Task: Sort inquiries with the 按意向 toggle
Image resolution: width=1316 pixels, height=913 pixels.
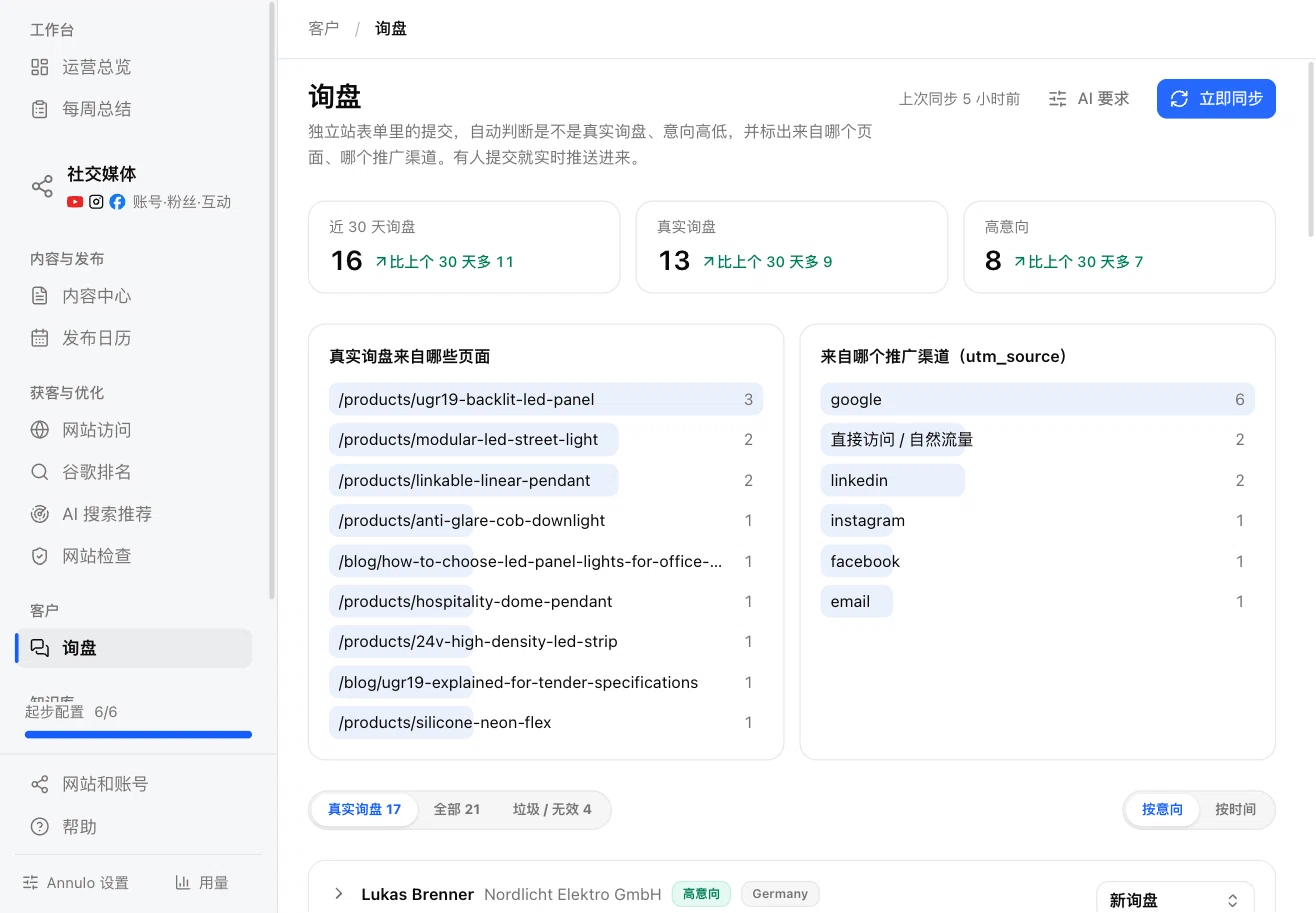Action: [x=1162, y=809]
